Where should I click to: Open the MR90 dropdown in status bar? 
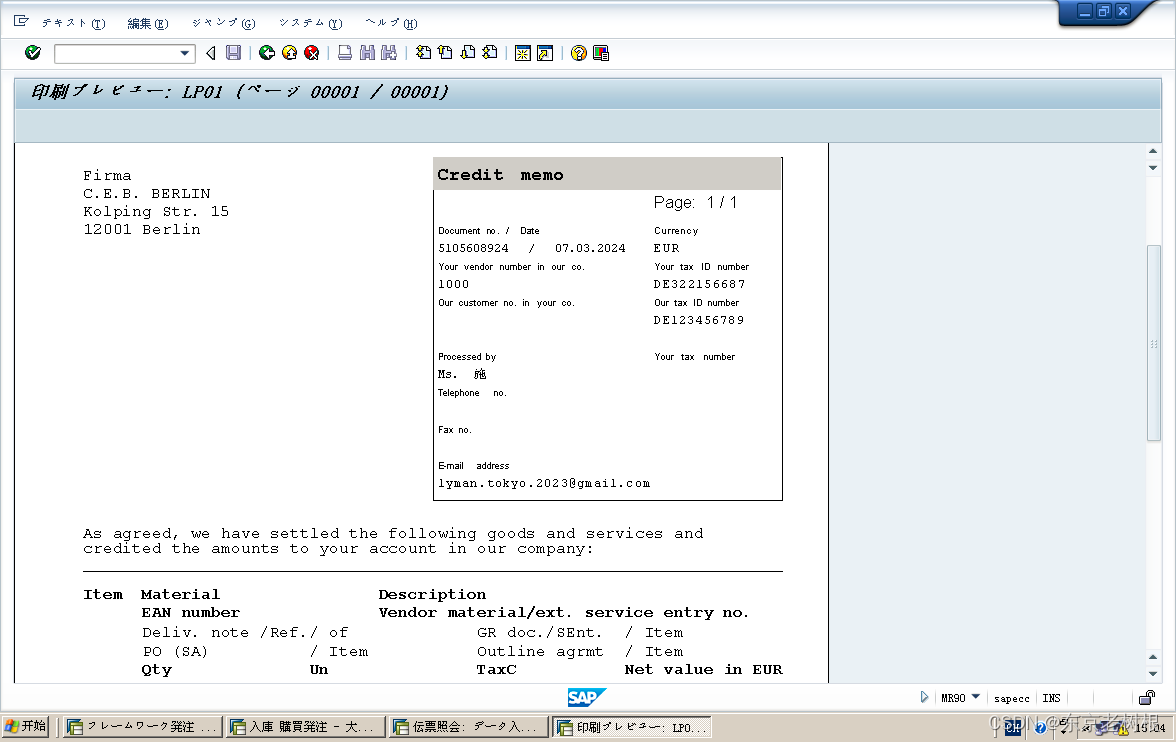point(975,698)
